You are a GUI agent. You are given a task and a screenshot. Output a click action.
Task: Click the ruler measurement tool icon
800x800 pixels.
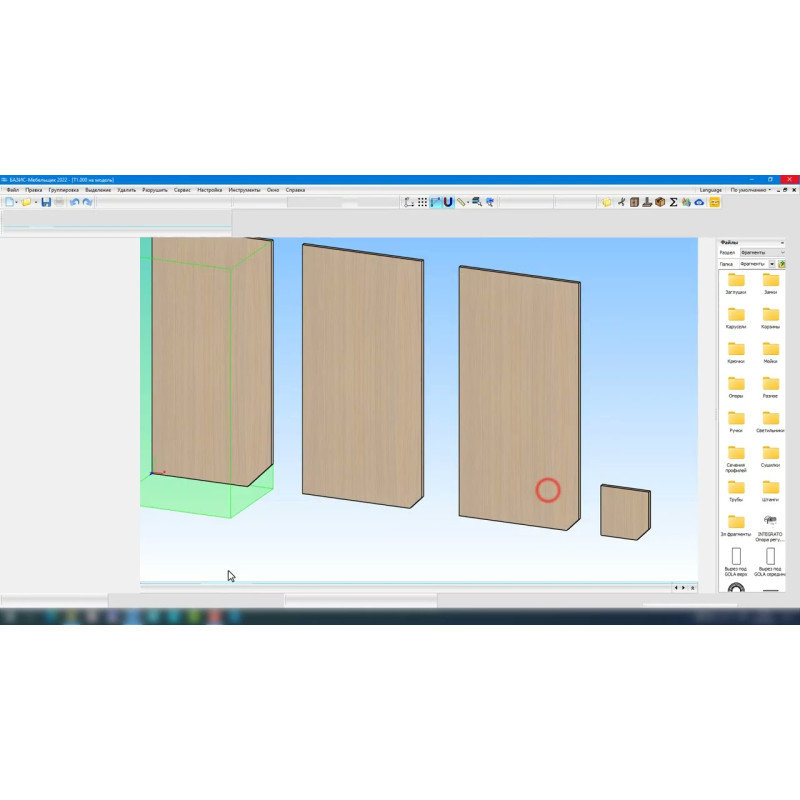click(462, 202)
